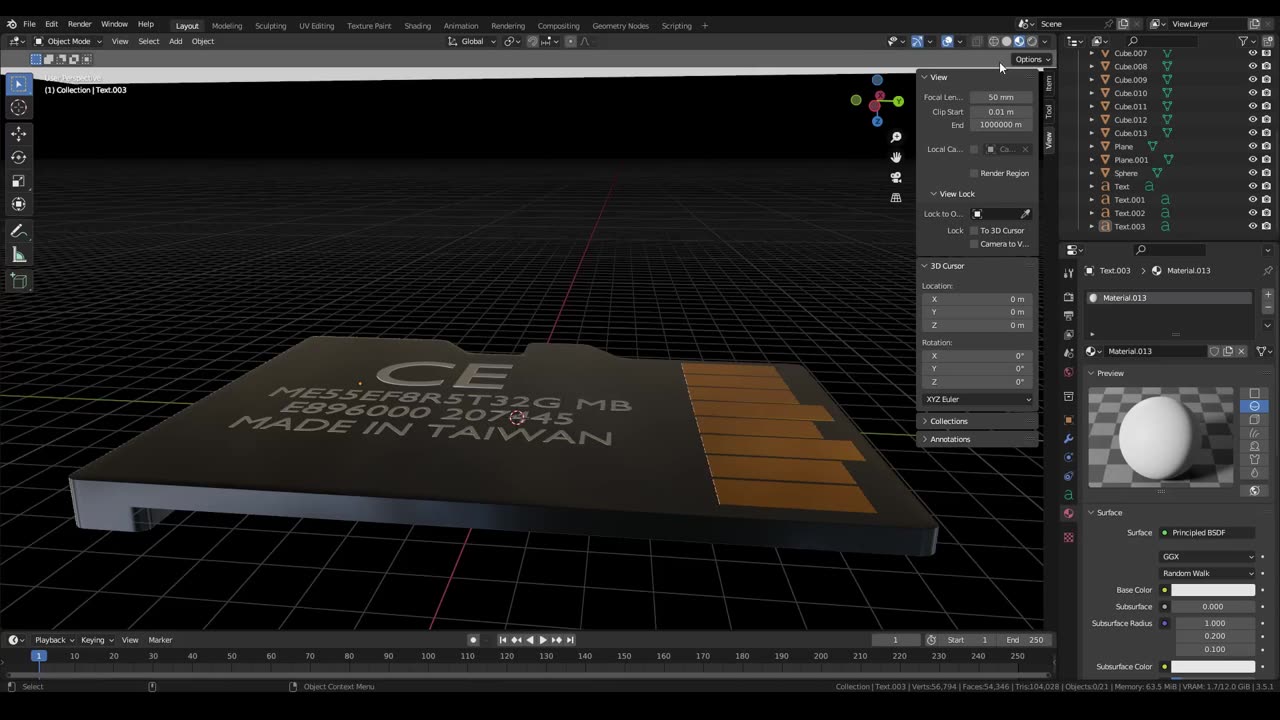
Task: Open Global transform orientation dropdown
Action: click(x=471, y=41)
